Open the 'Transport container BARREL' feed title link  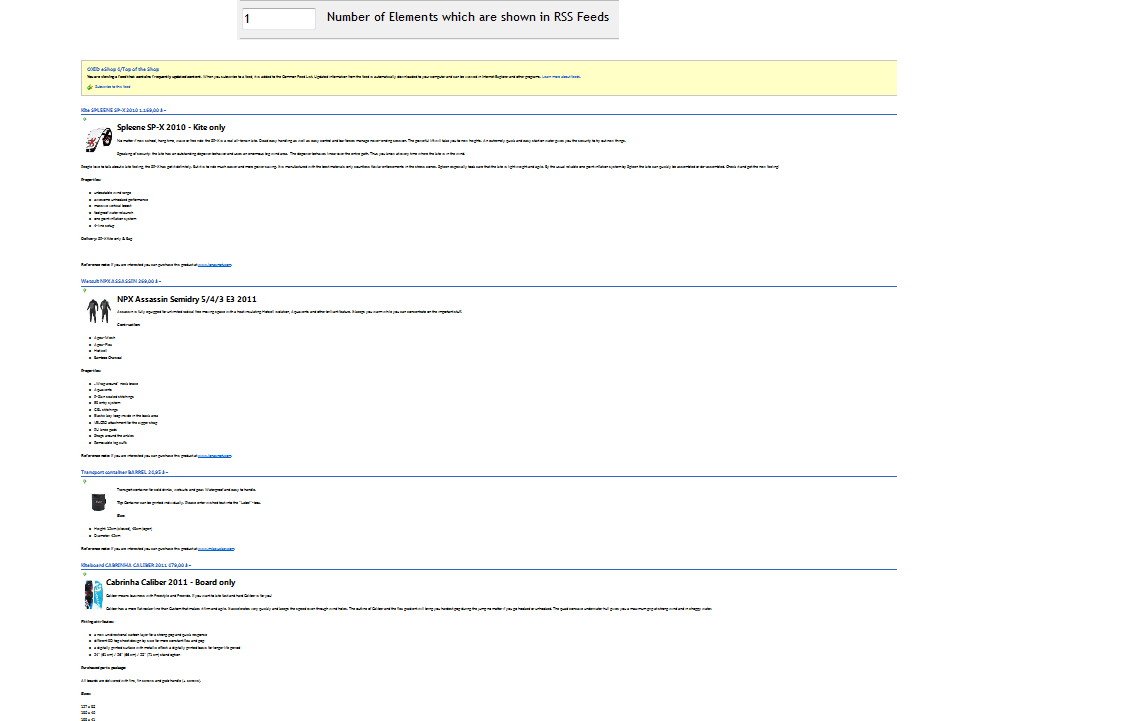pos(124,471)
